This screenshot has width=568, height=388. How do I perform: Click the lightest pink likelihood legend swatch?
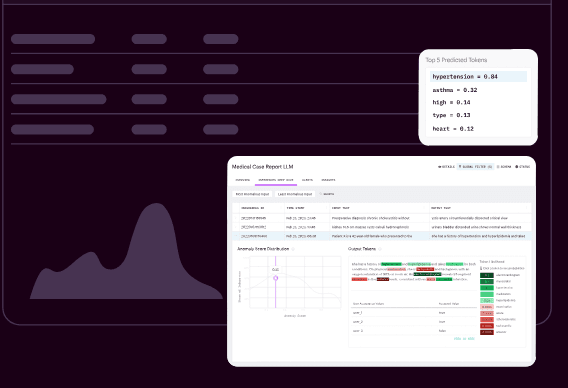[x=487, y=307]
